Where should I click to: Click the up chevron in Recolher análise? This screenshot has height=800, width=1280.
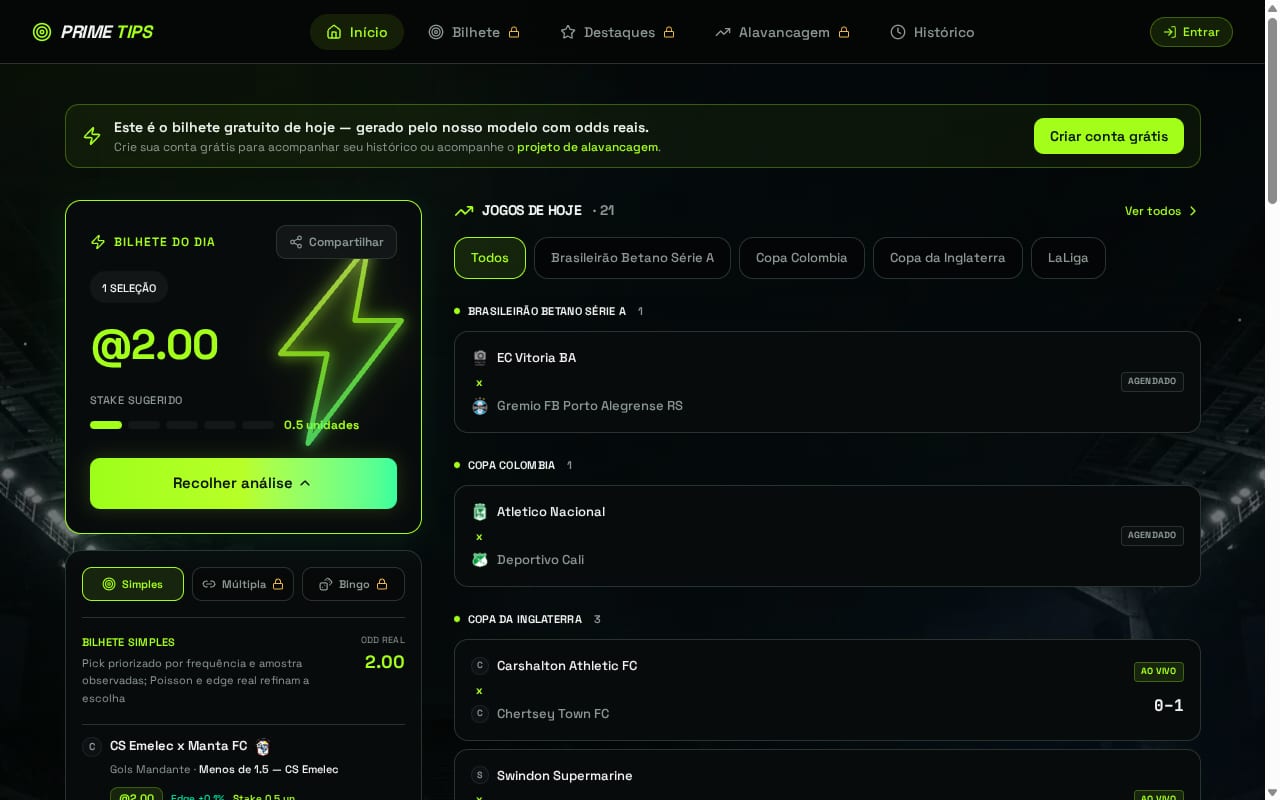(x=305, y=483)
